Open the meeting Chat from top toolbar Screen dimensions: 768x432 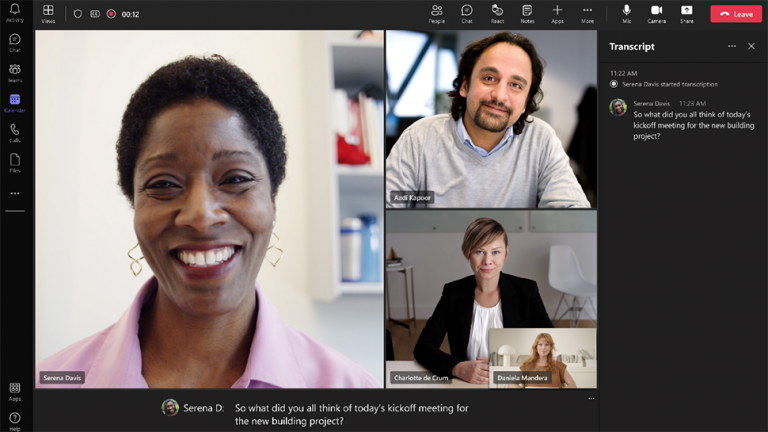point(467,13)
